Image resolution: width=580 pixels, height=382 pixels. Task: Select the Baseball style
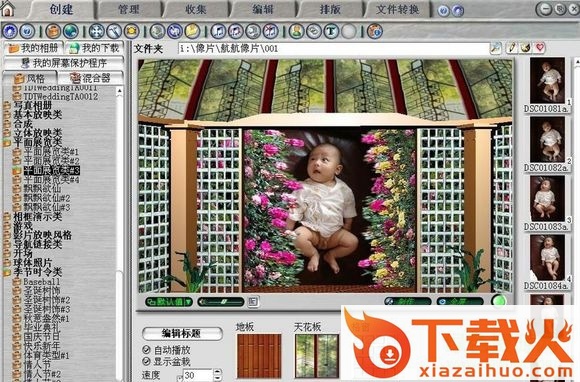[41, 281]
